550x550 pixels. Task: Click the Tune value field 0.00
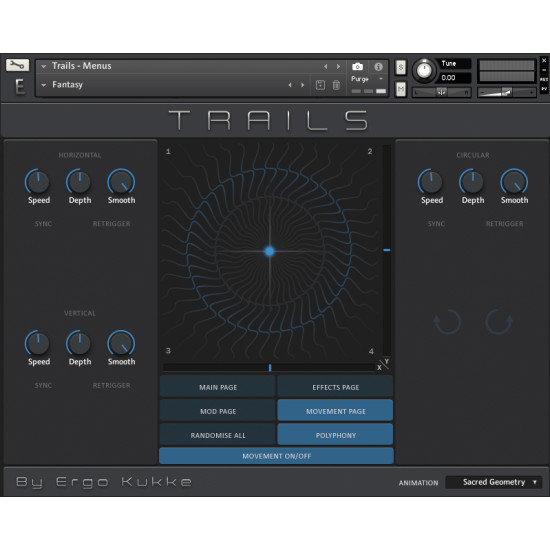(x=455, y=78)
